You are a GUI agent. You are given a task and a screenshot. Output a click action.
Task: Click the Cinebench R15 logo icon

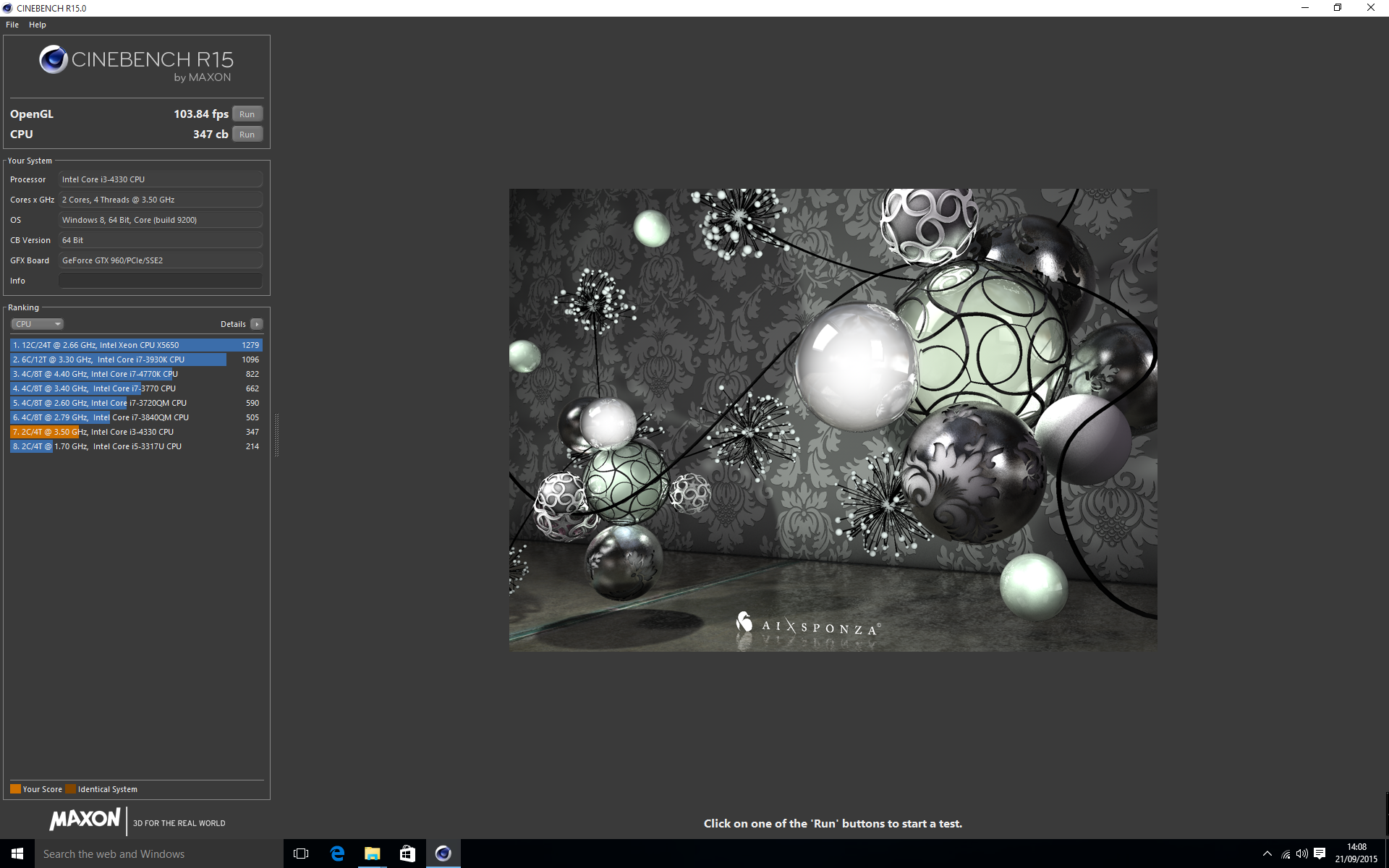coord(54,60)
